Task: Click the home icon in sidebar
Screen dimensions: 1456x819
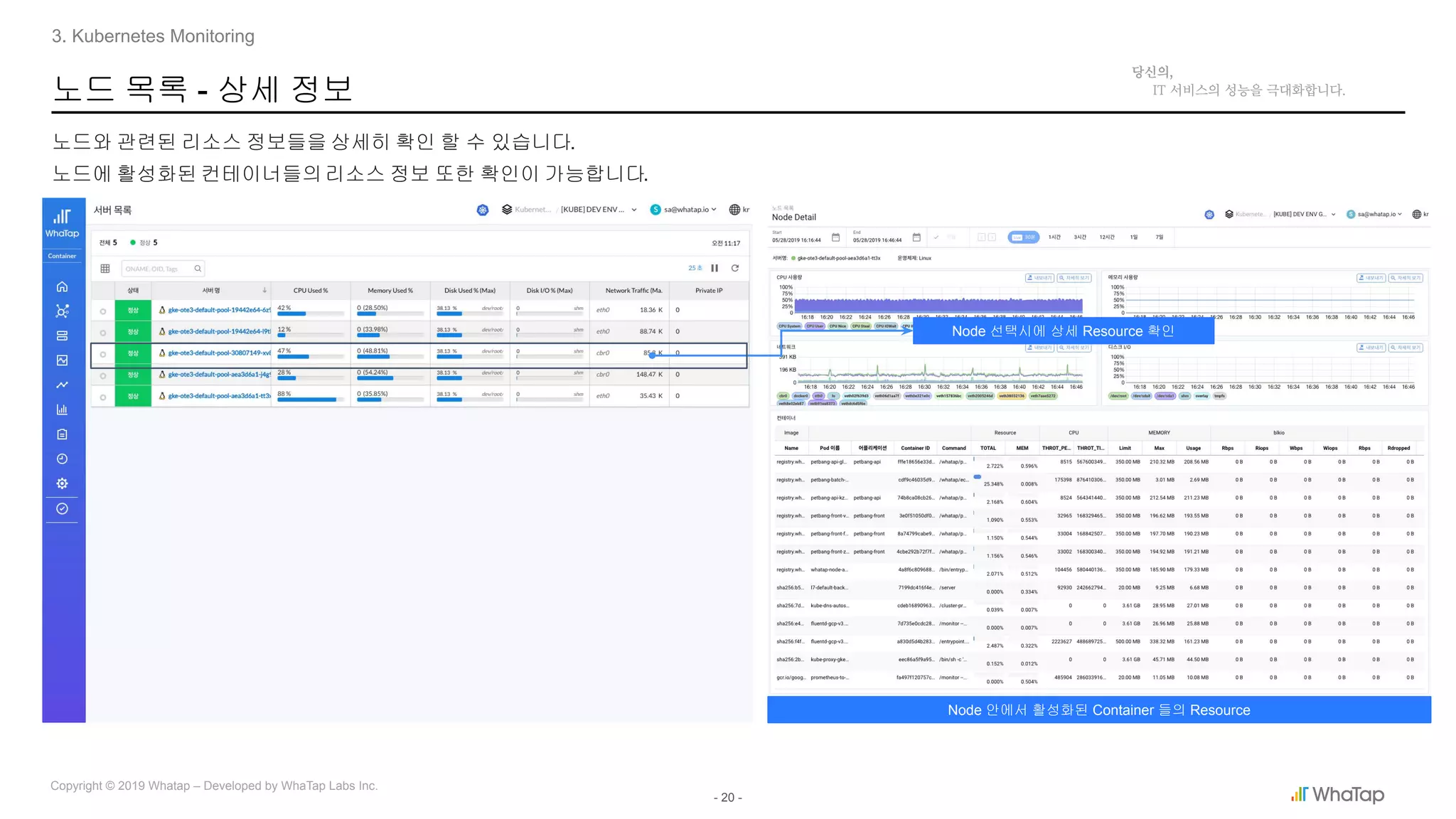Action: point(63,287)
